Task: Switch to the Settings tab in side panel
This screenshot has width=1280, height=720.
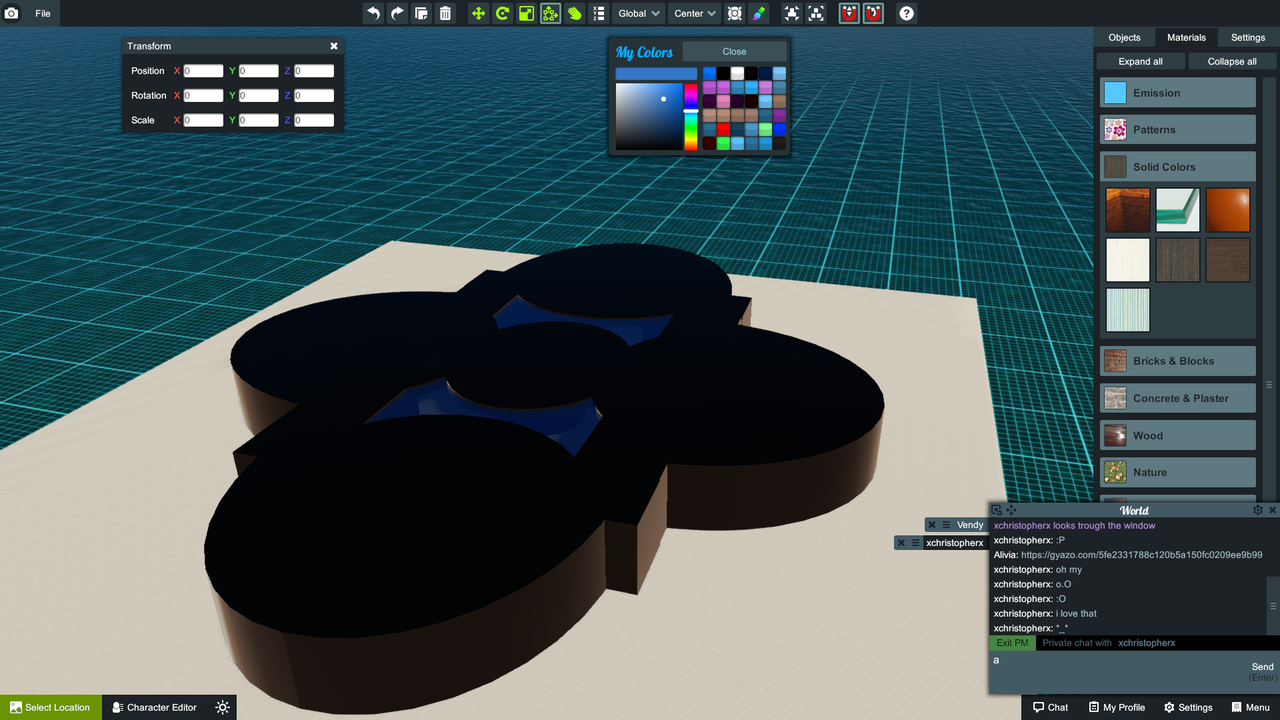Action: pyautogui.click(x=1248, y=37)
